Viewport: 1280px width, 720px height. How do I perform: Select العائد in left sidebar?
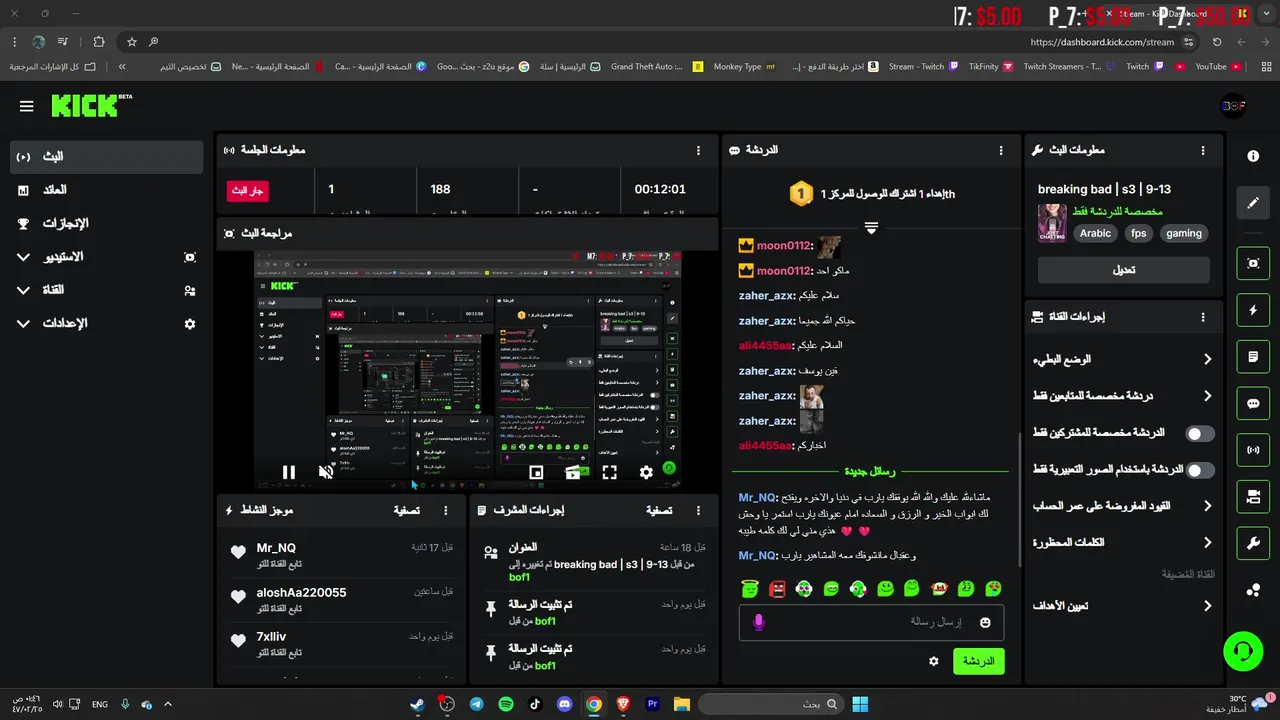click(x=107, y=190)
